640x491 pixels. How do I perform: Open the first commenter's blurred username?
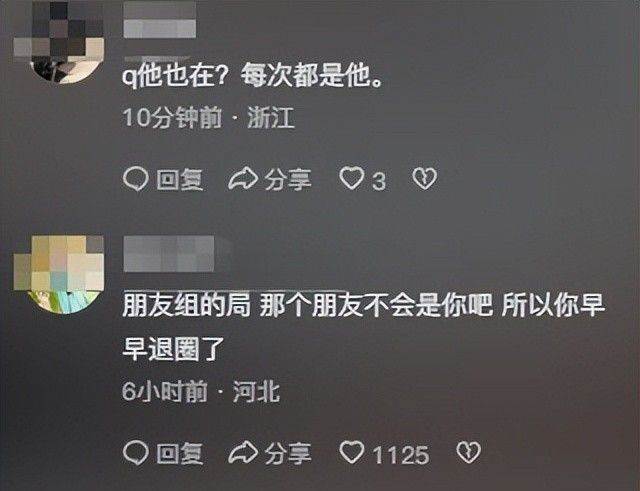coord(160,20)
